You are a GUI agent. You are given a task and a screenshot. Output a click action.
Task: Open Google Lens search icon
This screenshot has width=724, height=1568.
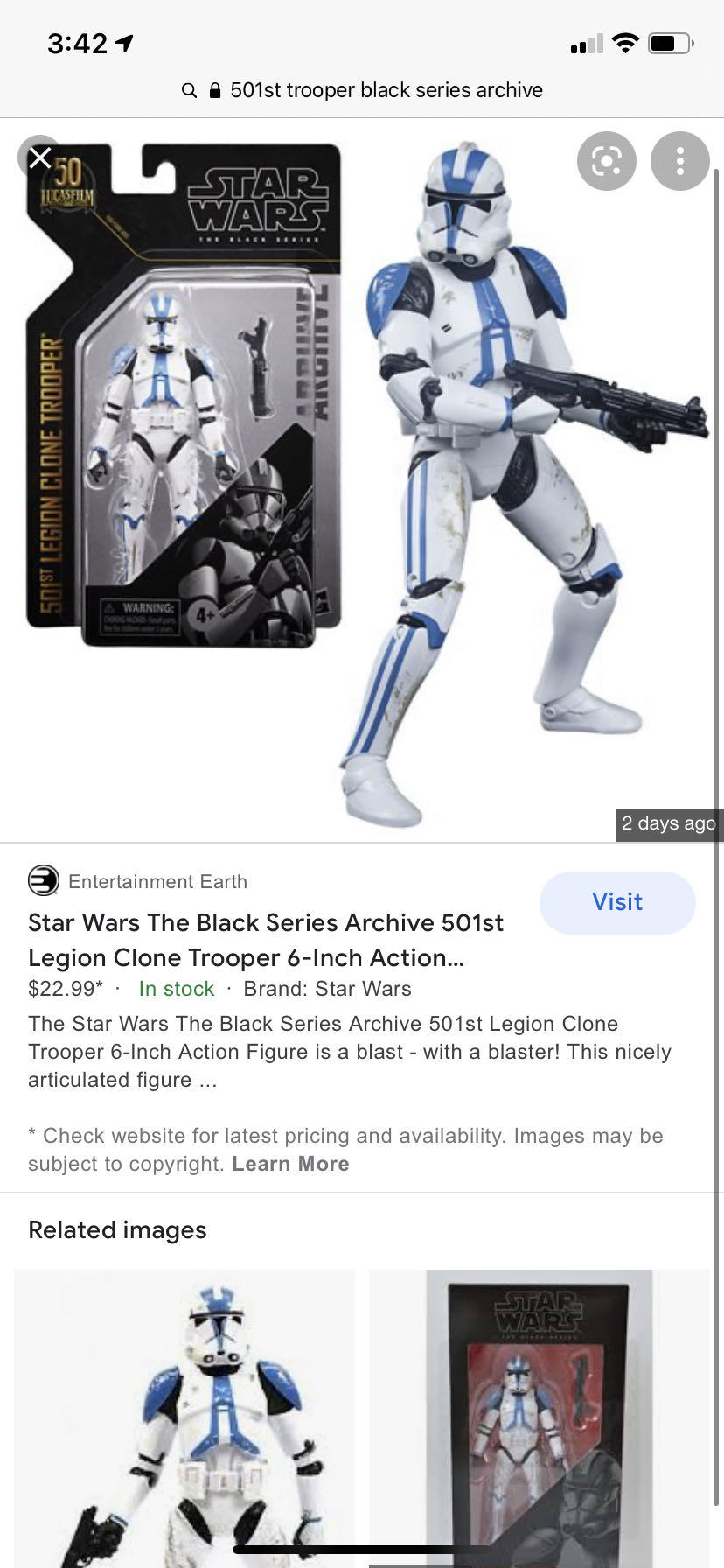pos(606,161)
